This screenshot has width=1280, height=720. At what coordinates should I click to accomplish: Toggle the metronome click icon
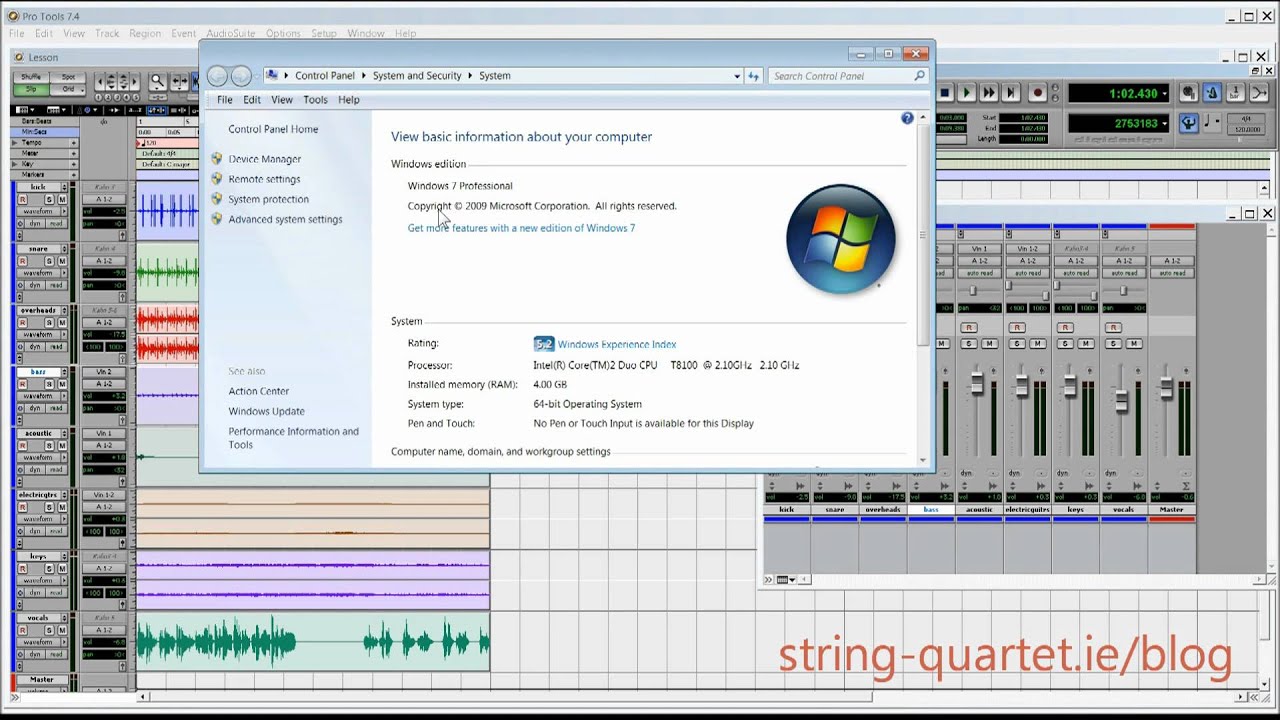click(x=1211, y=93)
